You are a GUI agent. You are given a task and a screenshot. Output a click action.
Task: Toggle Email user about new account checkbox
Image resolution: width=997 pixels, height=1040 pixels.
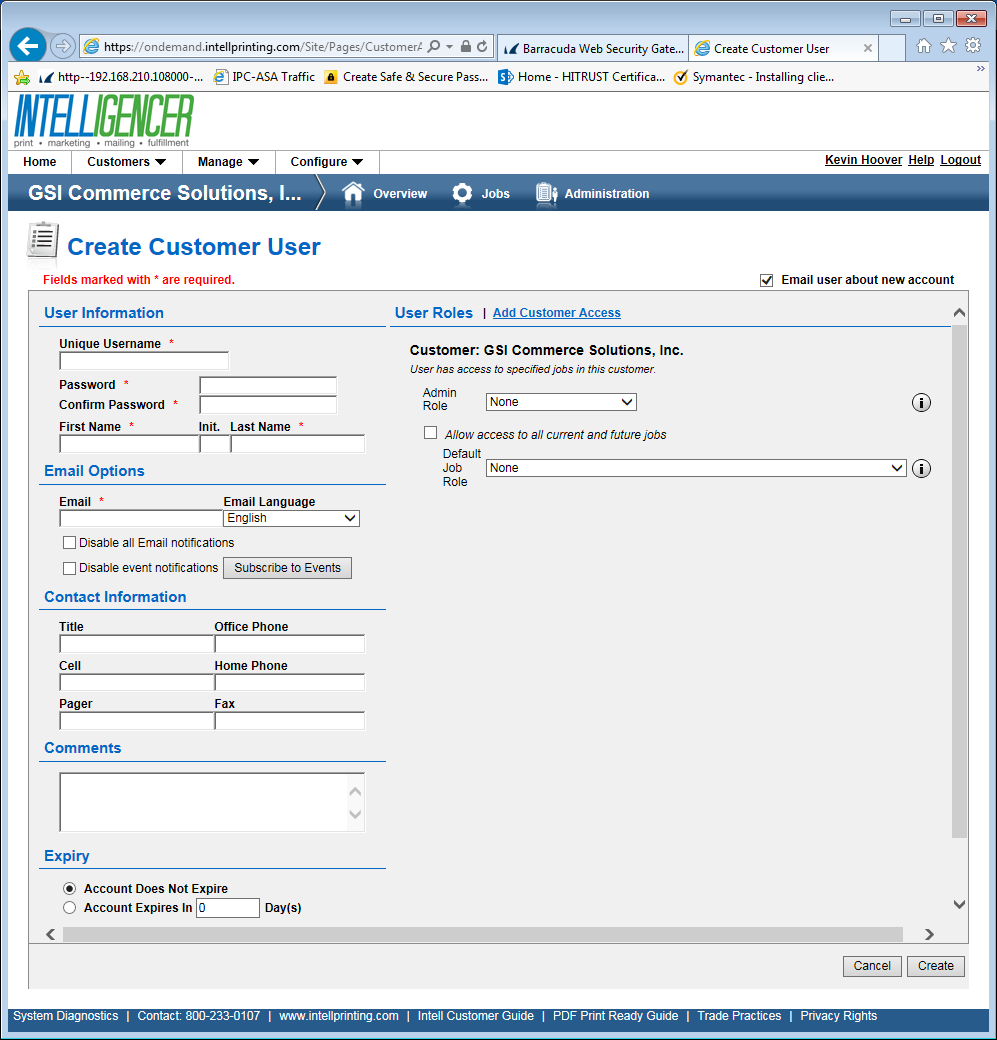767,280
